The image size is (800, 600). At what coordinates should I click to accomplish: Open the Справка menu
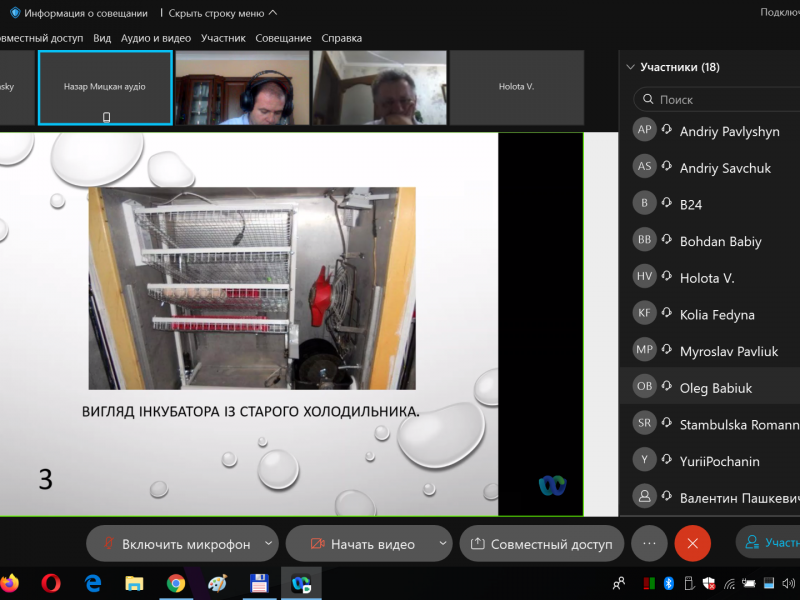point(342,38)
